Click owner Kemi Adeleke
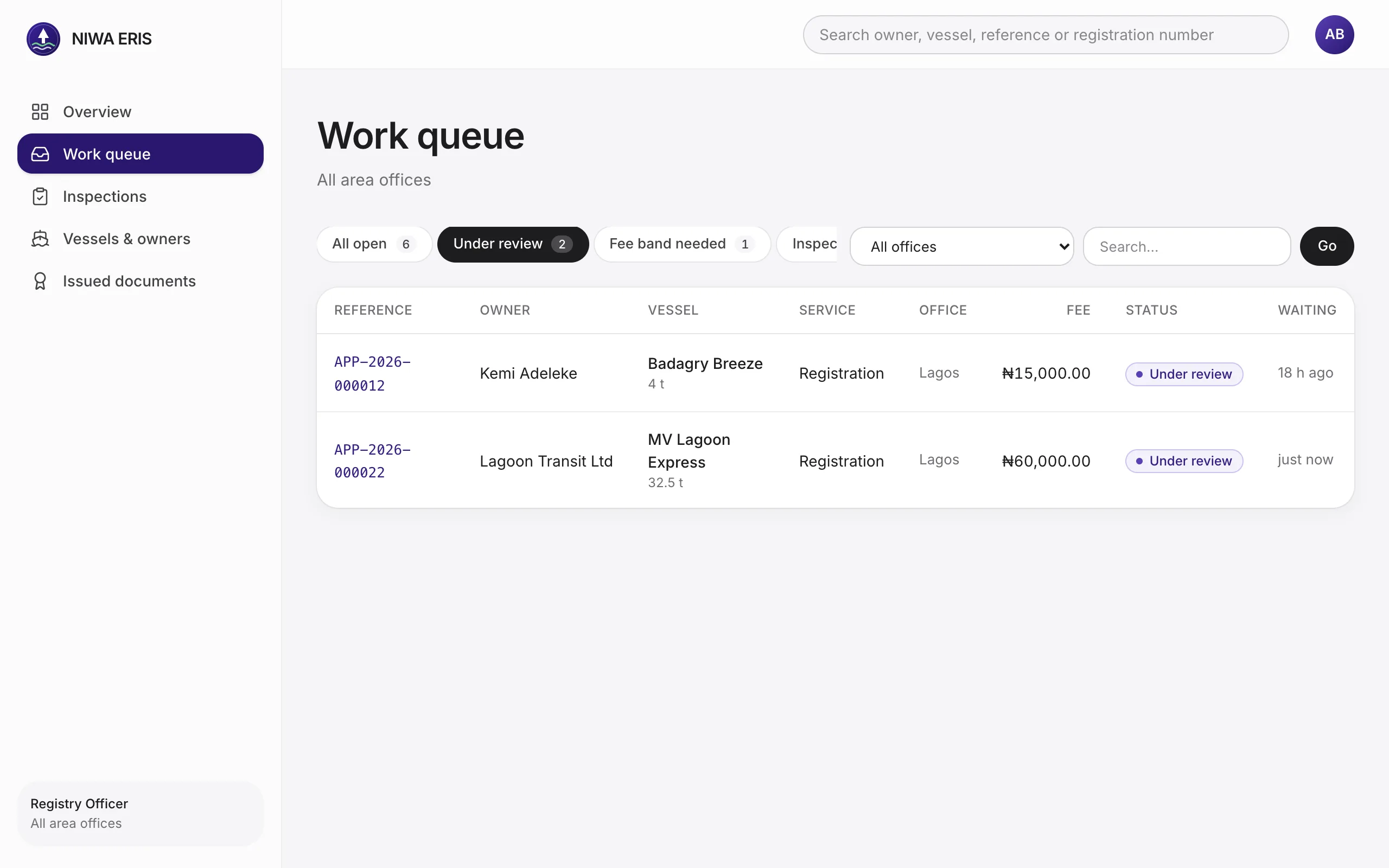The width and height of the screenshot is (1389, 868). click(528, 374)
